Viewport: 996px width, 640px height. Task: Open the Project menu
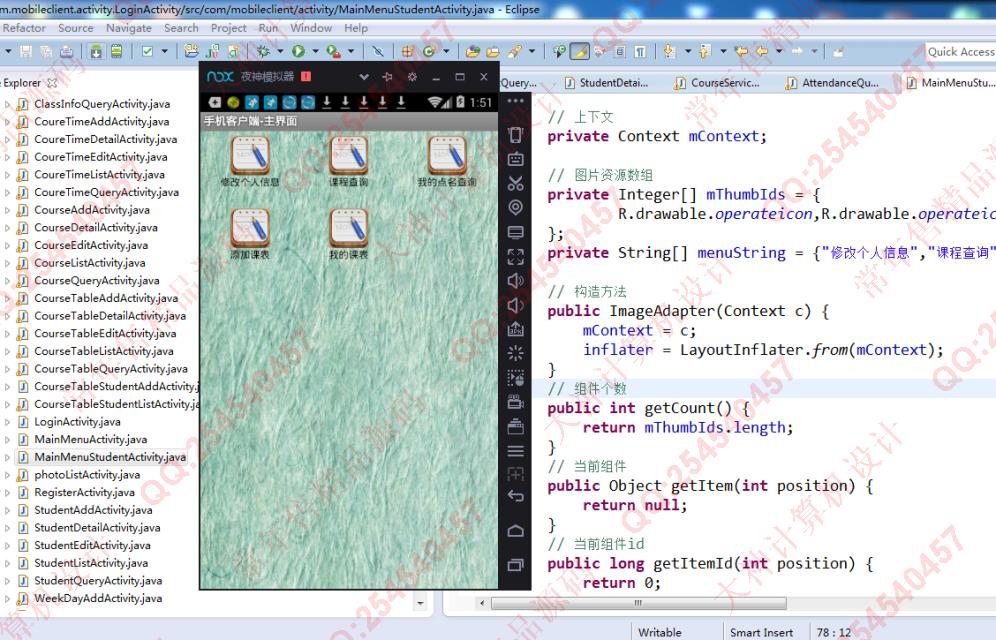coord(229,28)
